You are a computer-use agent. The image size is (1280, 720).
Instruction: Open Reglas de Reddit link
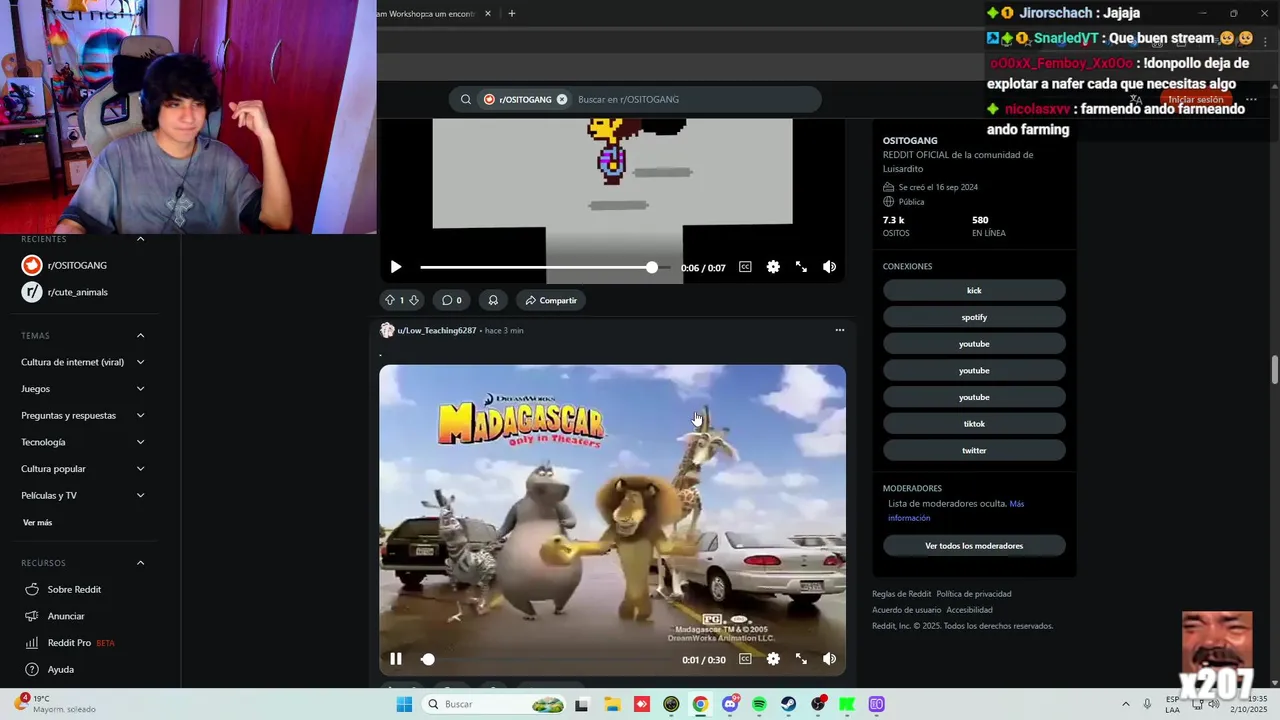tap(901, 594)
